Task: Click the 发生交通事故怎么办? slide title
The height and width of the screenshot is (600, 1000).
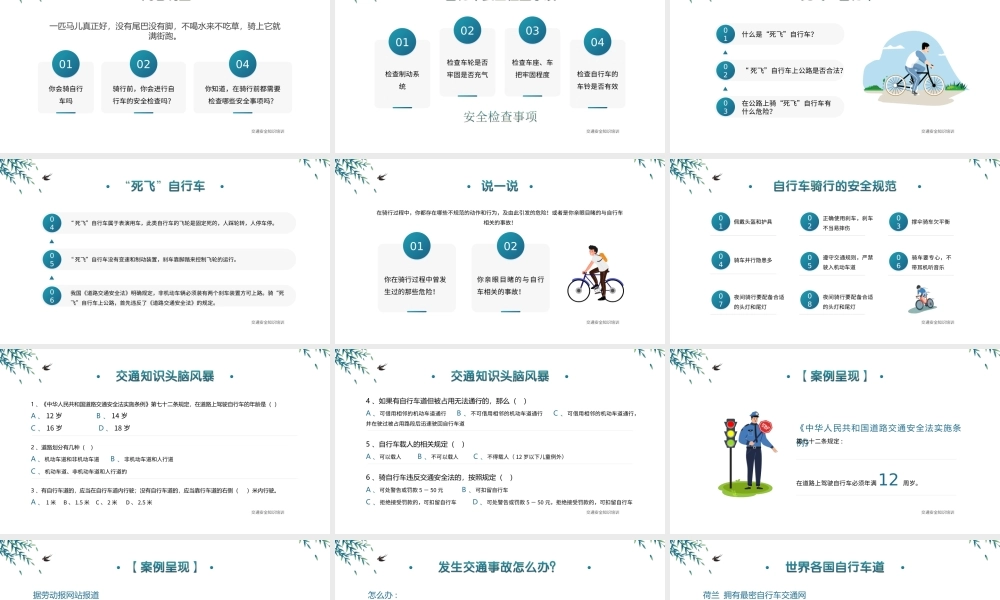Action: pos(497,567)
